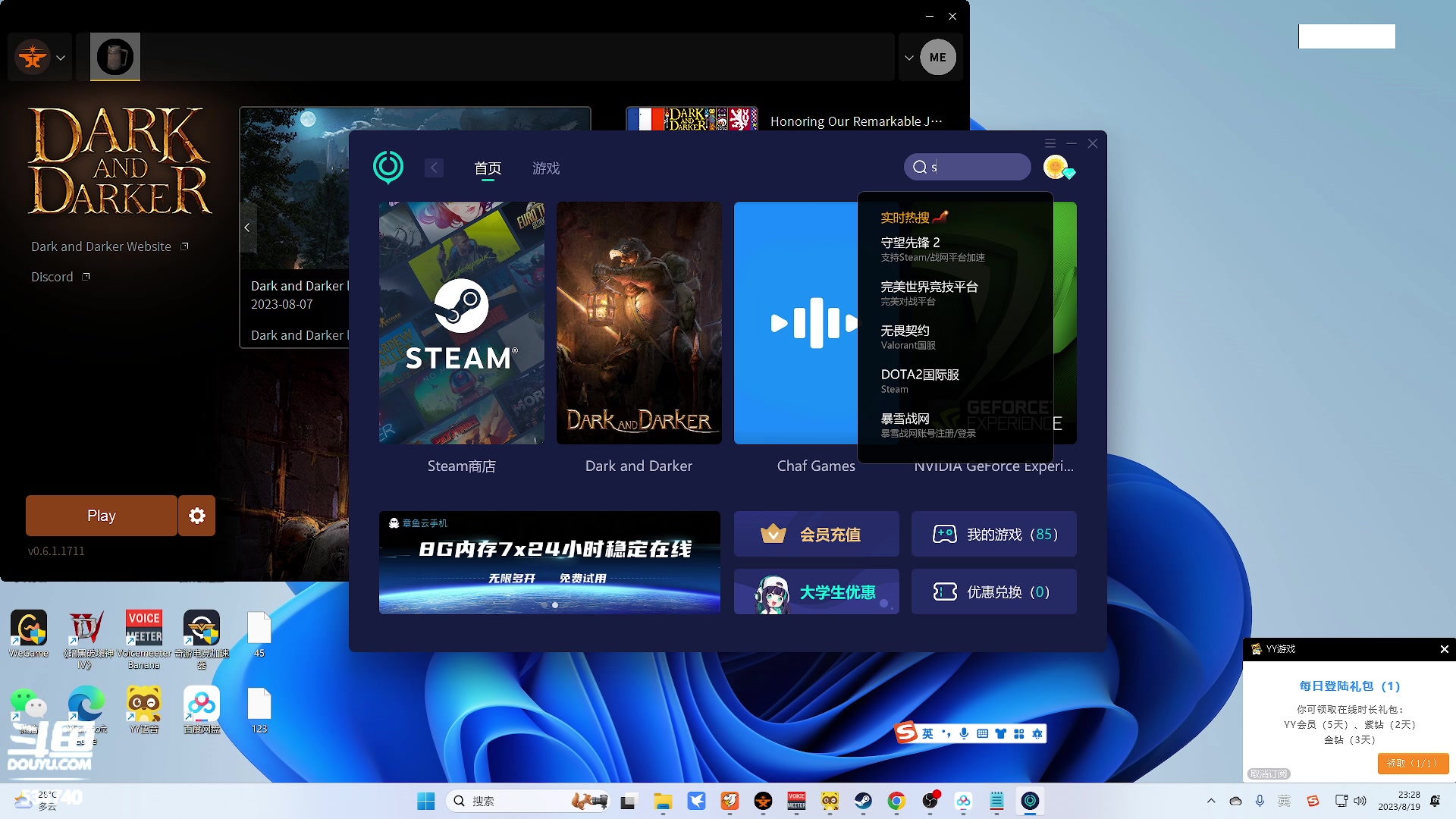Open Sogou skin shirt icon
This screenshot has width=1456, height=819.
tap(1000, 733)
